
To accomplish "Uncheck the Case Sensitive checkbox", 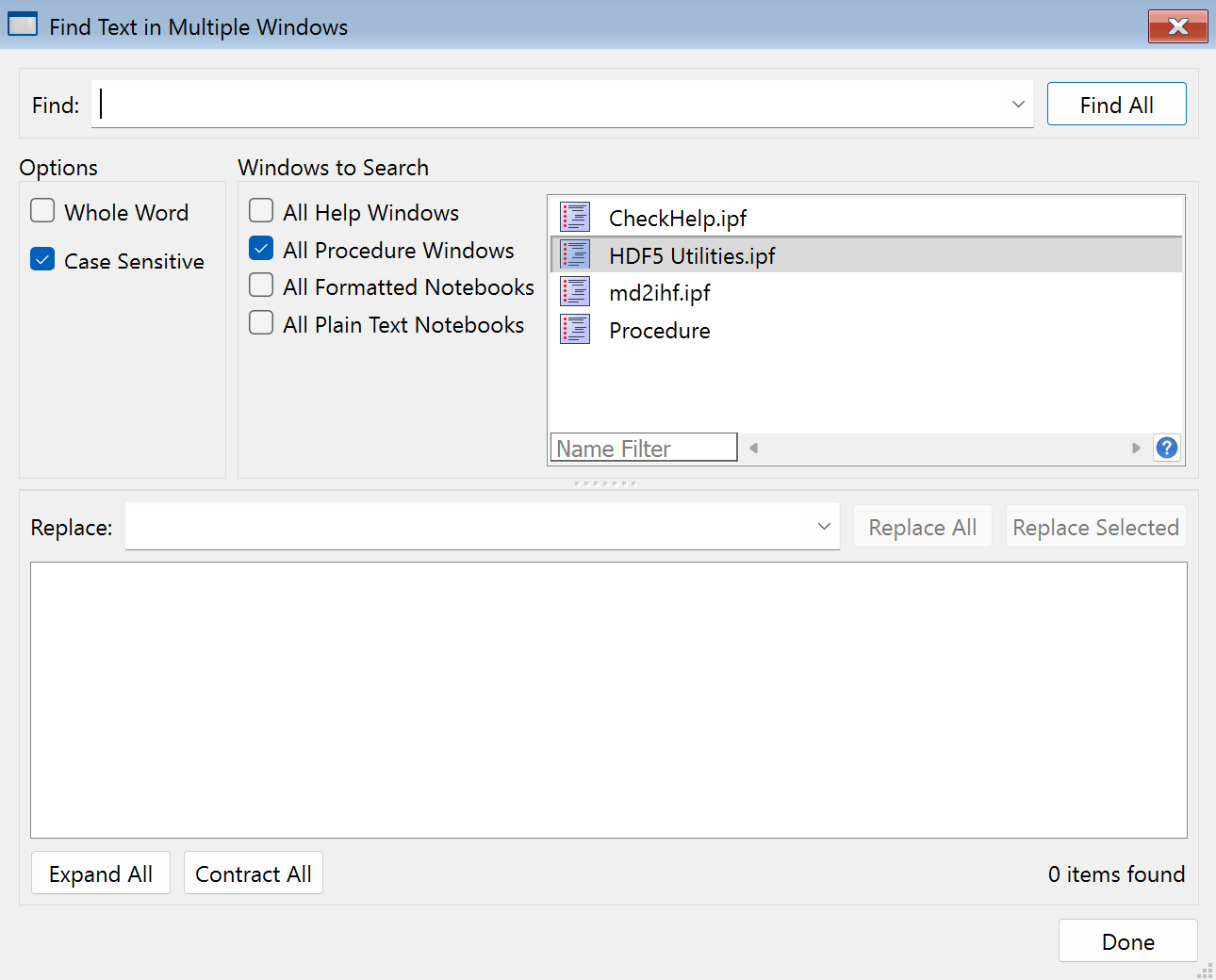I will coord(42,259).
